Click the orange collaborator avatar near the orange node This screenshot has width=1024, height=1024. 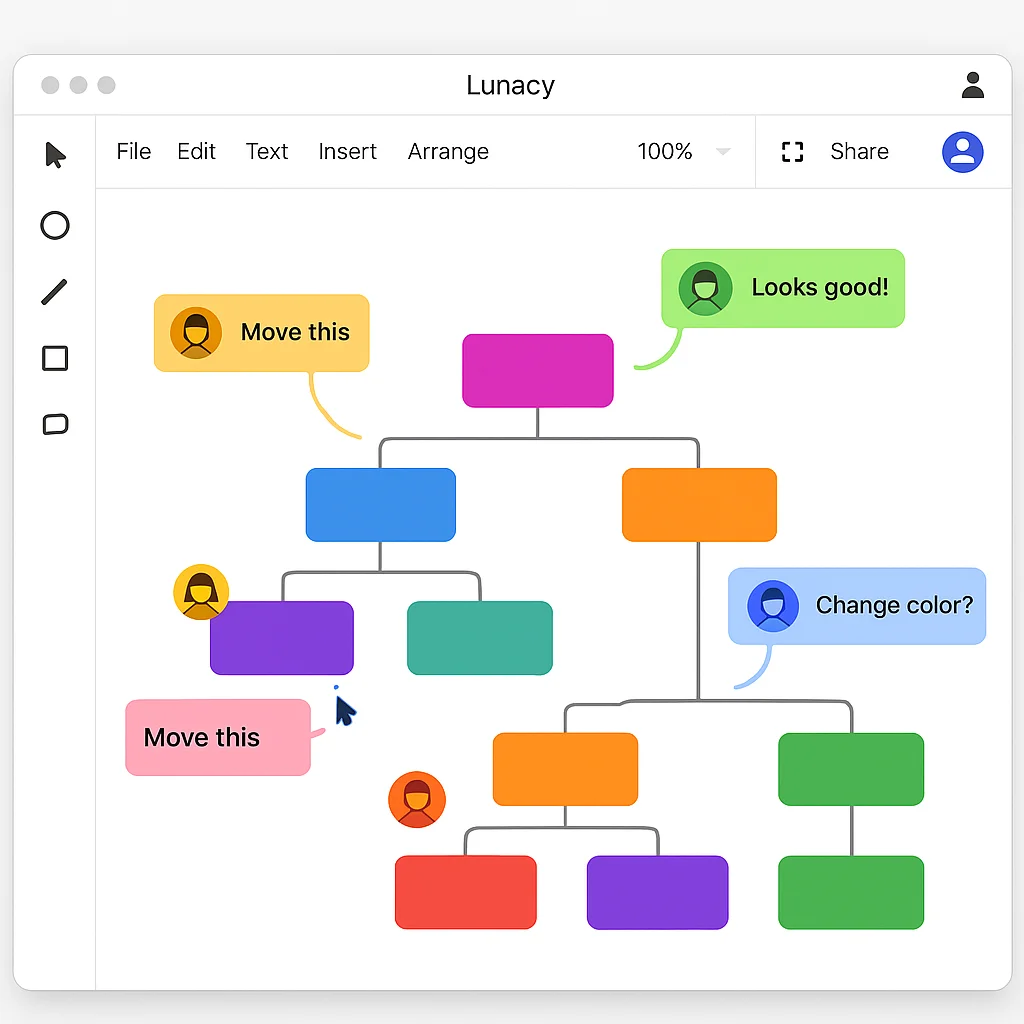417,798
